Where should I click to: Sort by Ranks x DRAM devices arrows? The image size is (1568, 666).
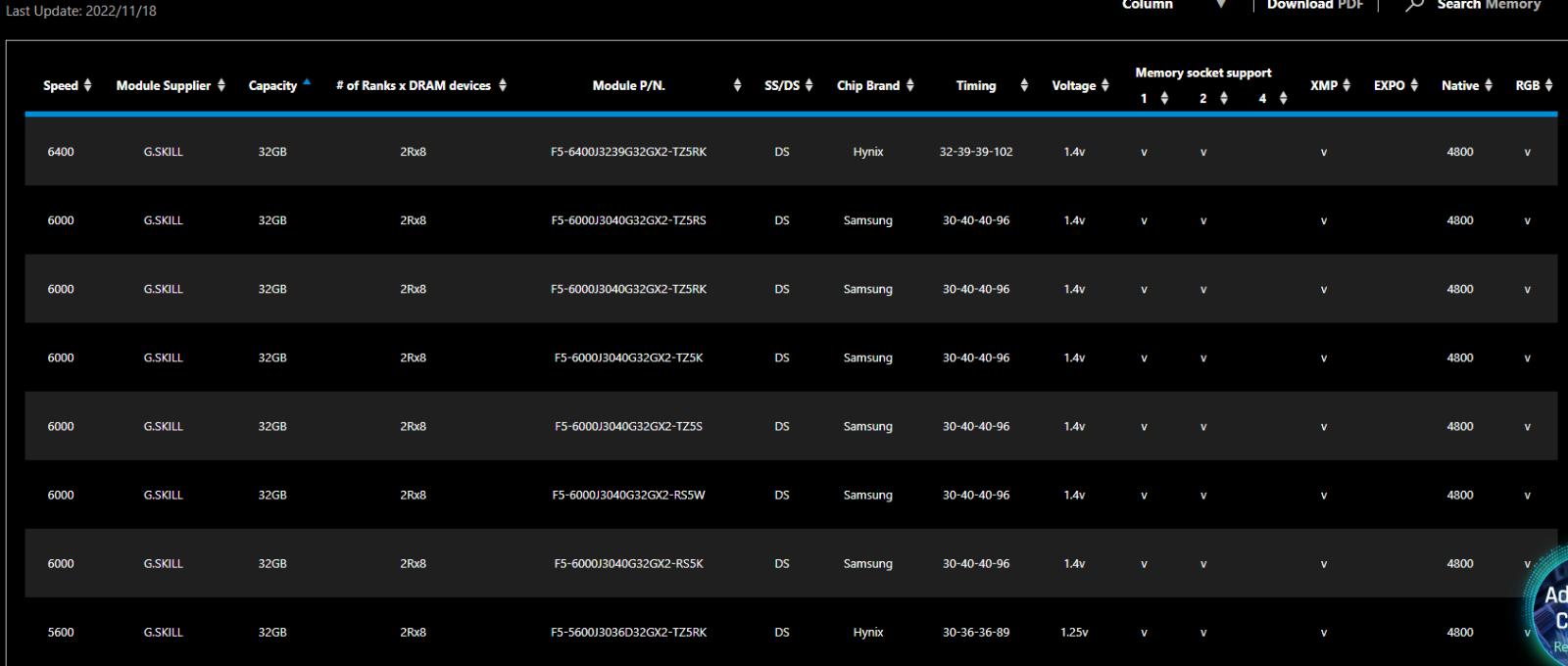pos(503,85)
